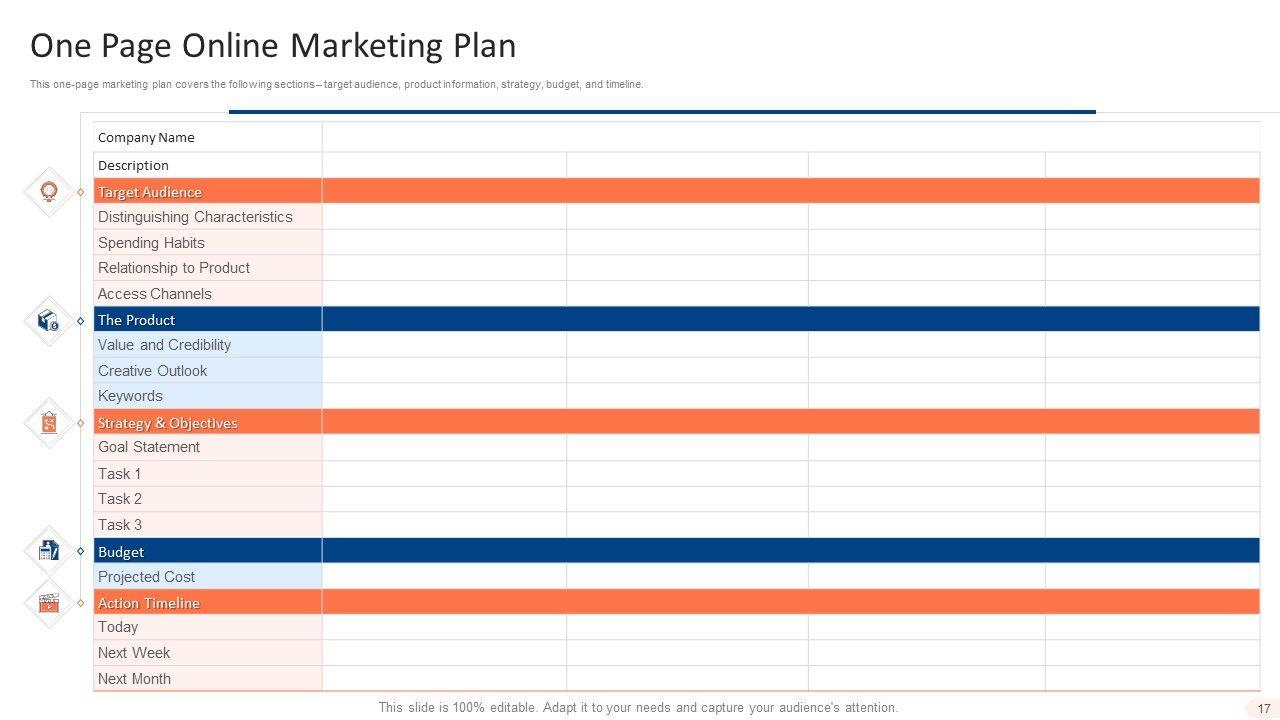The width and height of the screenshot is (1280, 720).
Task: Select the Target Audience section header
Action: click(x=150, y=192)
